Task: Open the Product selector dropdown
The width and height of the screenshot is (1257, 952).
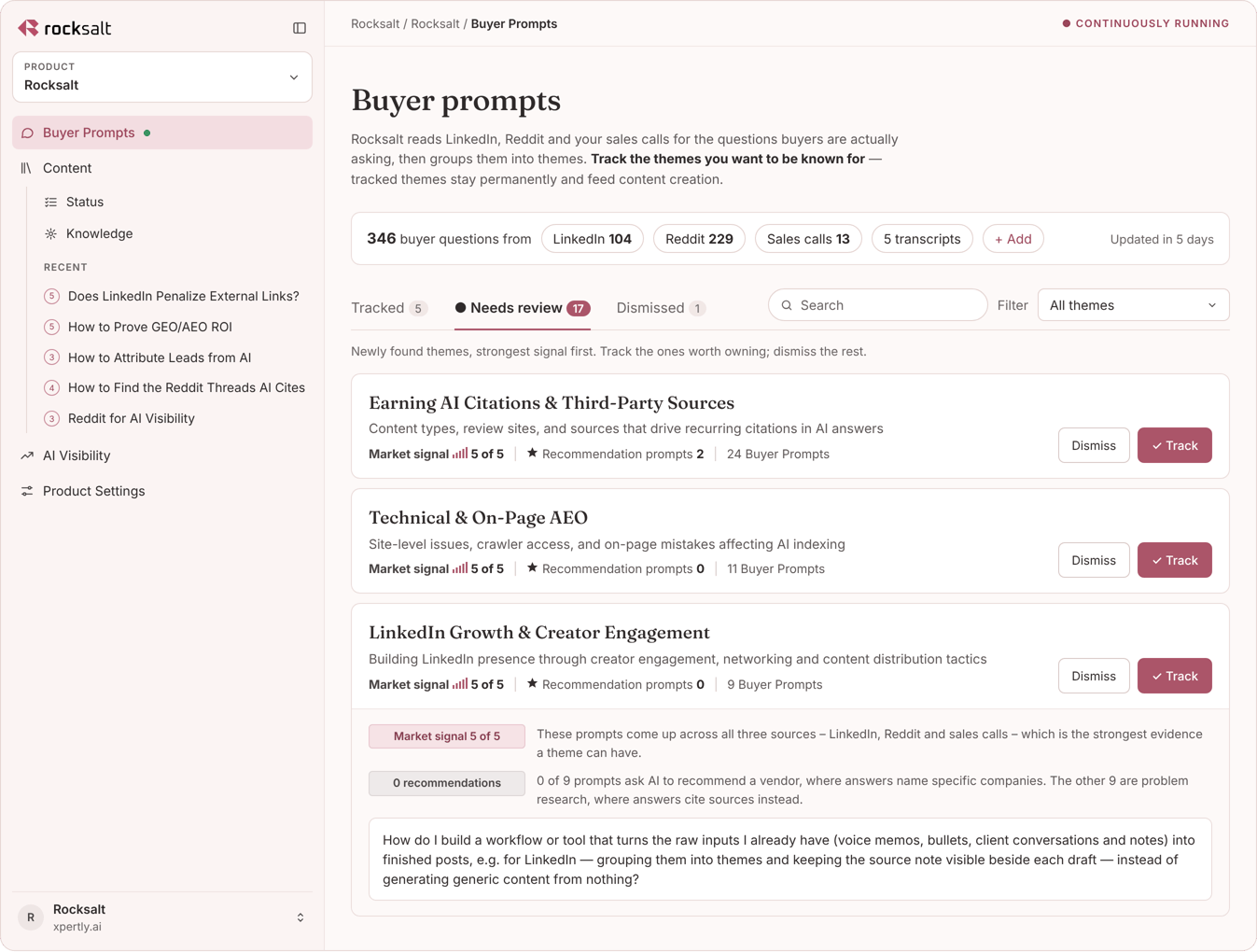Action: [x=162, y=77]
